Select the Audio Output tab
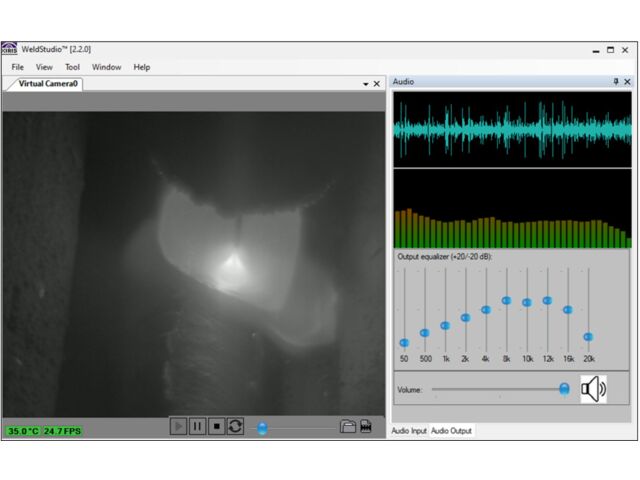This screenshot has width=640, height=480. (x=451, y=431)
